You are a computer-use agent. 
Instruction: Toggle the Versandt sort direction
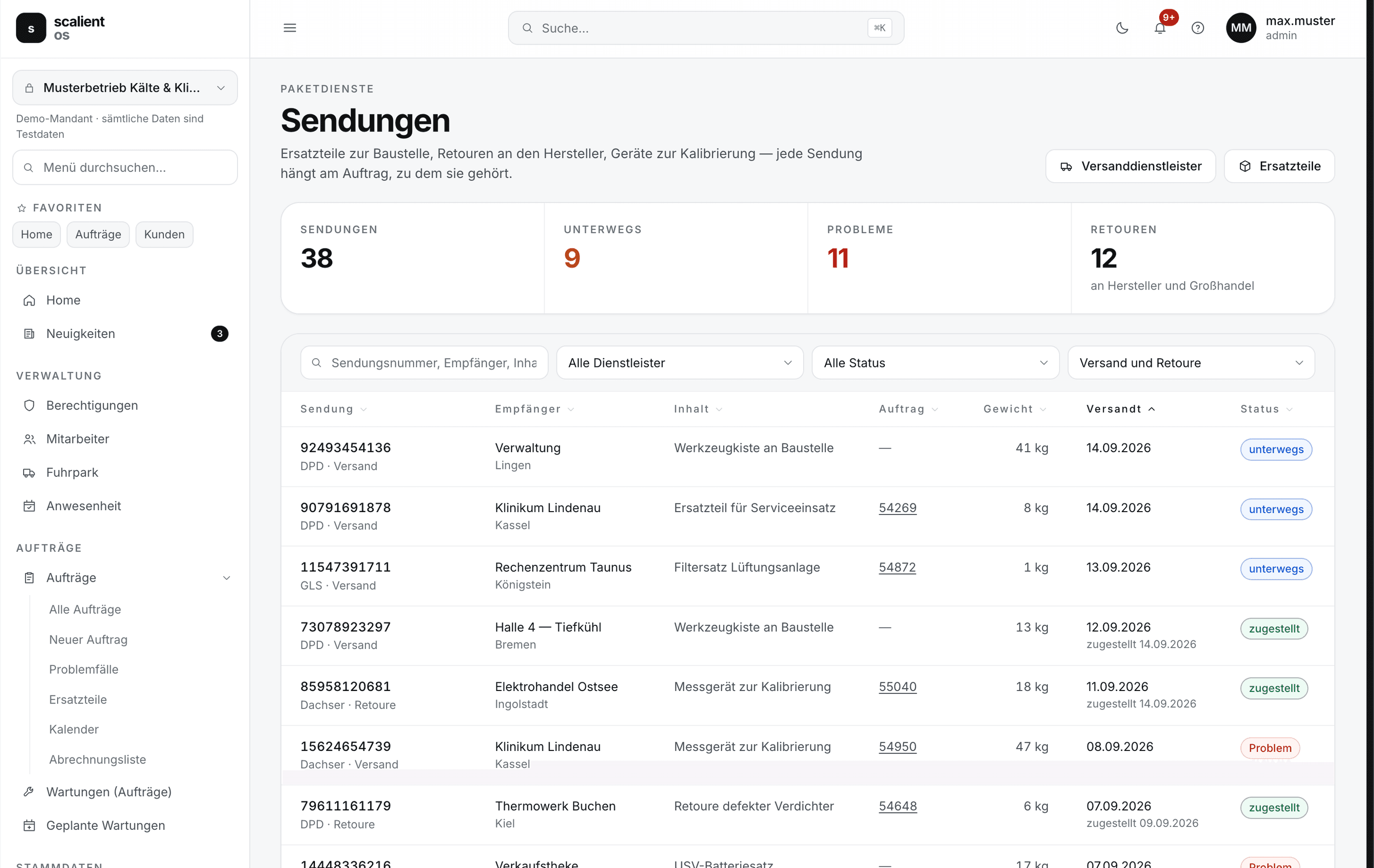click(x=1120, y=409)
